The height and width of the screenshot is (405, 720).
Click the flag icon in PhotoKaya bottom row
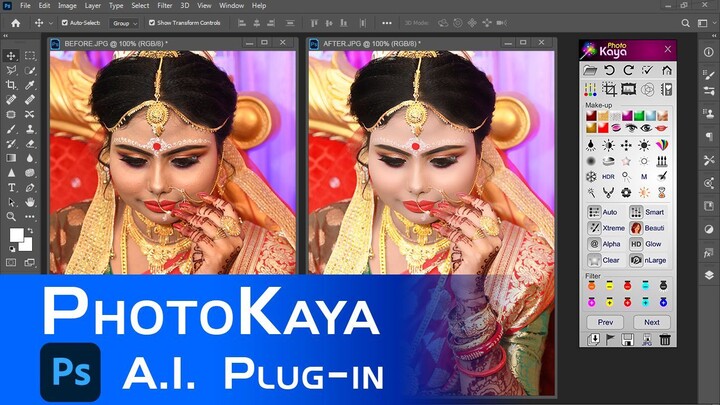tap(610, 339)
